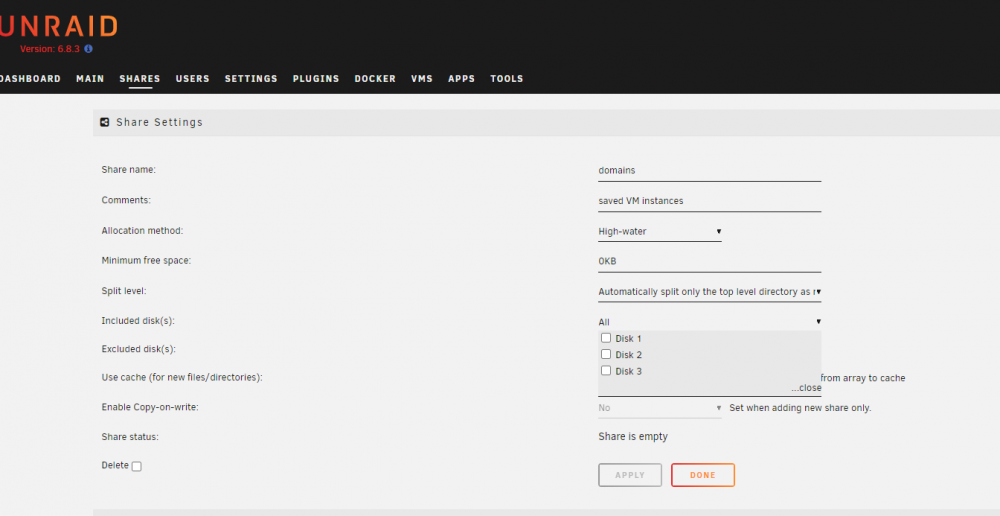Open the Dashboard tab
This screenshot has width=1000, height=516.
[x=30, y=78]
